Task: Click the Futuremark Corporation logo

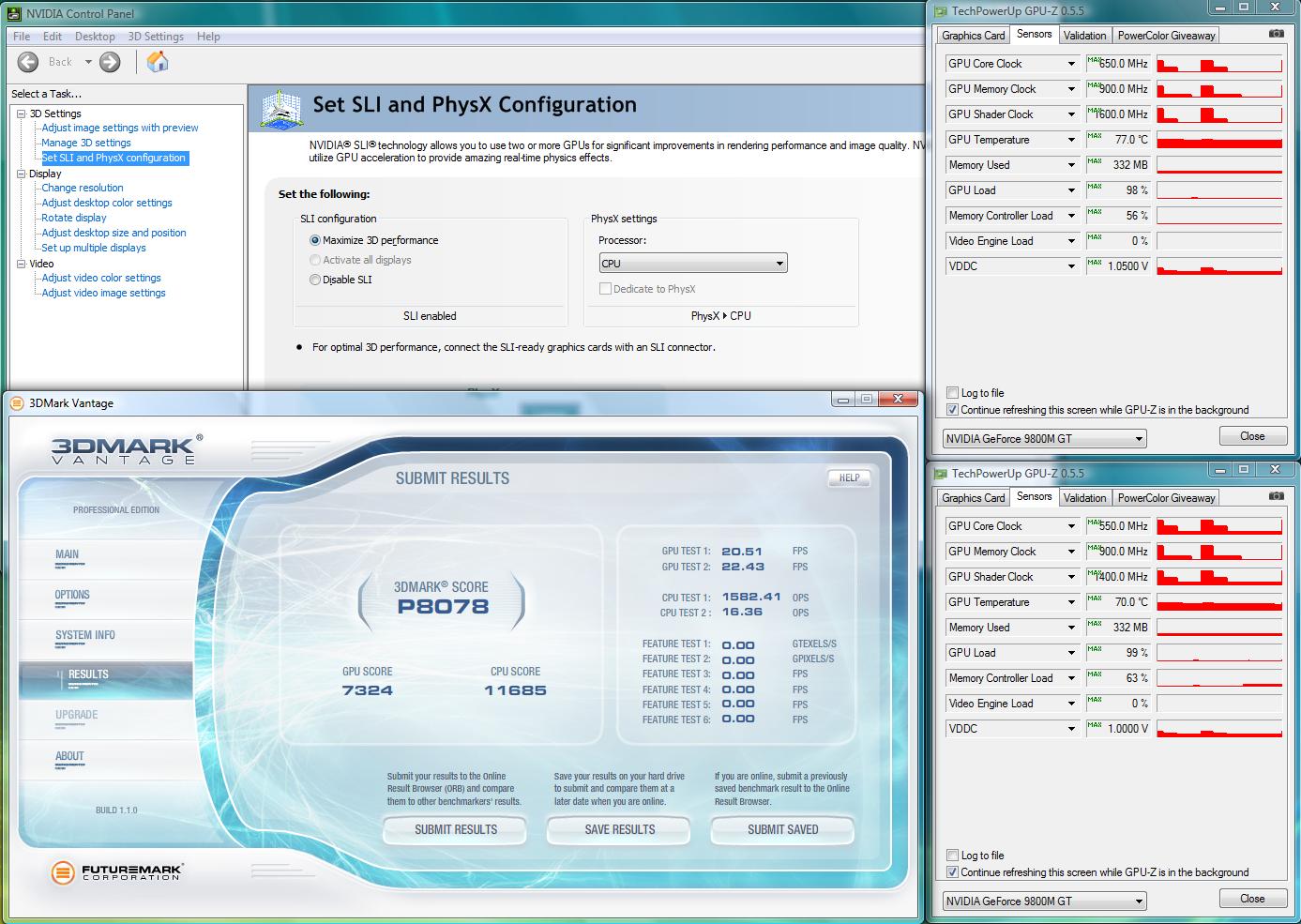Action: (117, 872)
